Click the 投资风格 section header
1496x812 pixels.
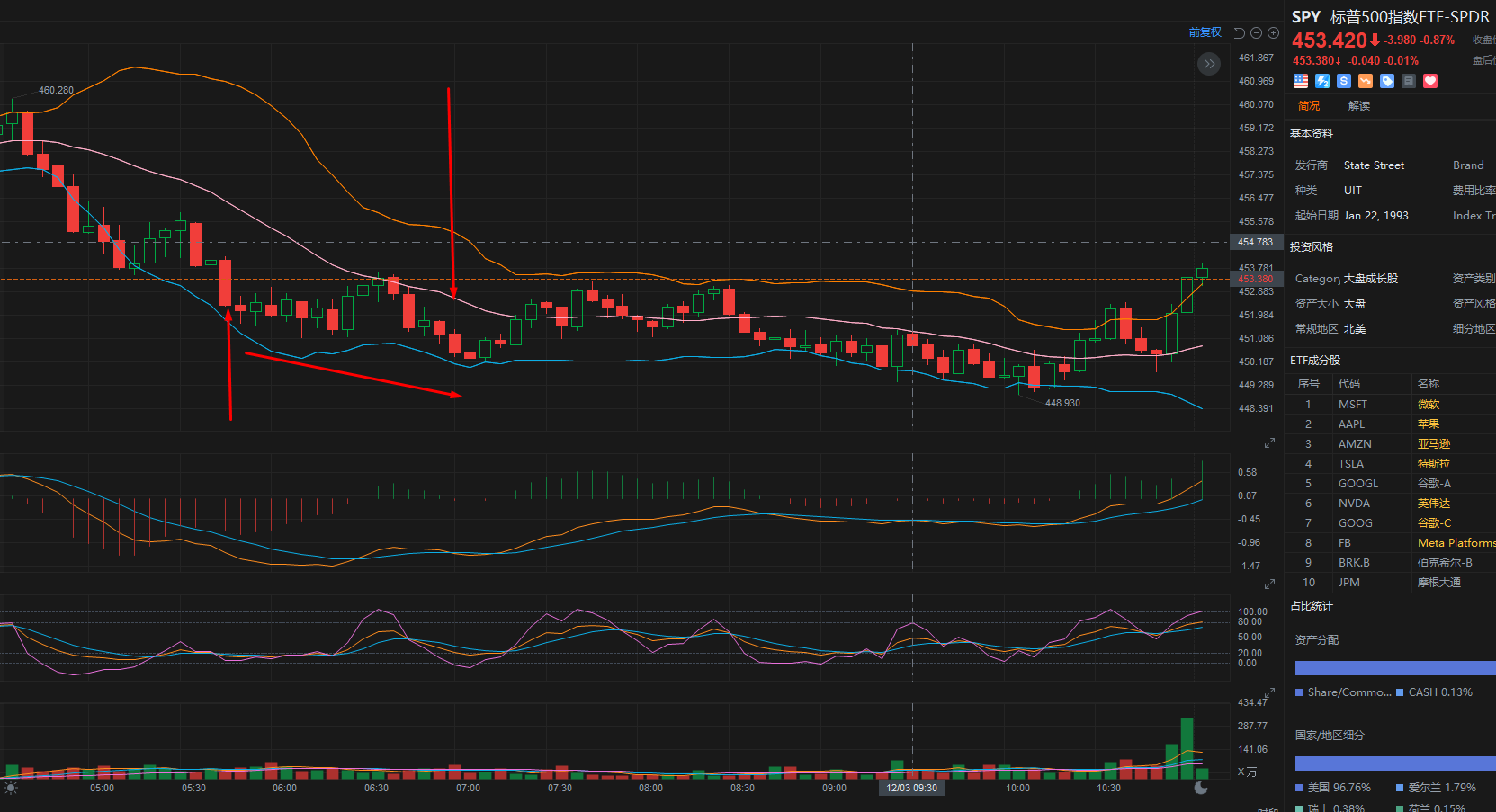tap(1312, 247)
